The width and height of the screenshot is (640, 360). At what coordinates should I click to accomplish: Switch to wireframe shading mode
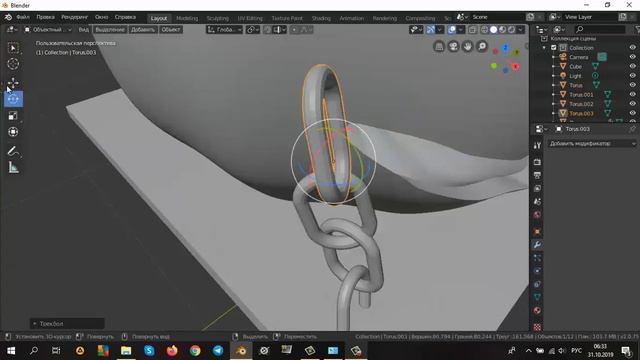pyautogui.click(x=484, y=30)
